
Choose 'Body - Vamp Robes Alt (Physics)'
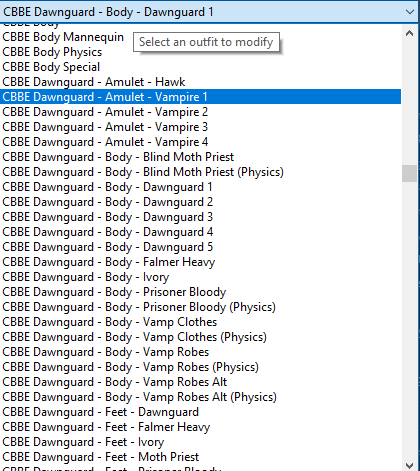pos(200,397)
